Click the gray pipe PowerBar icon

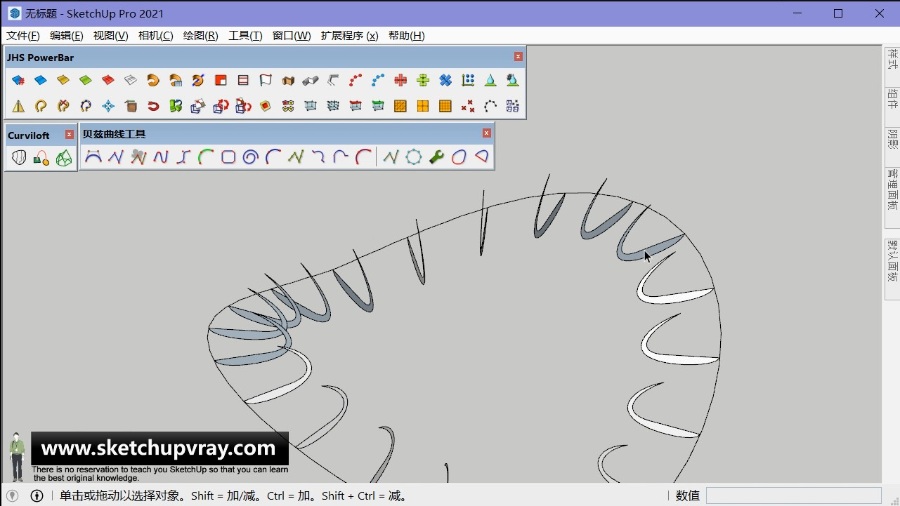point(311,80)
